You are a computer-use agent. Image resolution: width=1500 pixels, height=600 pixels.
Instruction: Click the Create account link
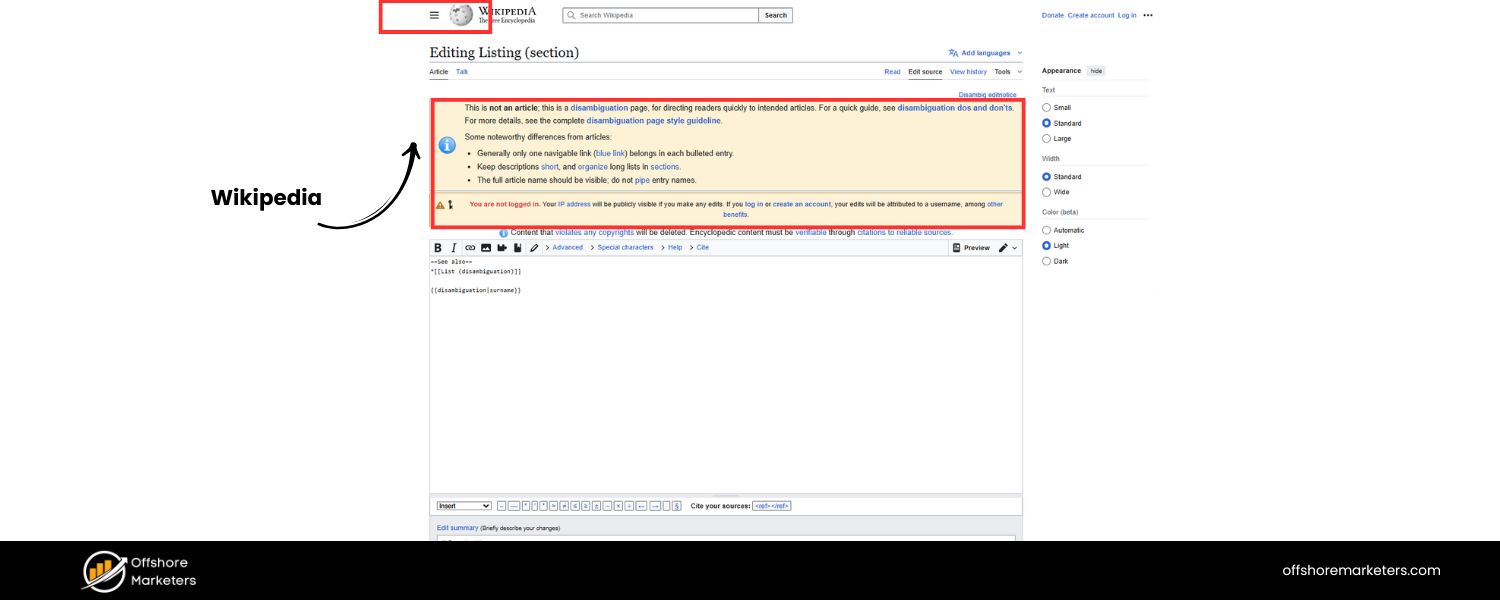click(1089, 15)
